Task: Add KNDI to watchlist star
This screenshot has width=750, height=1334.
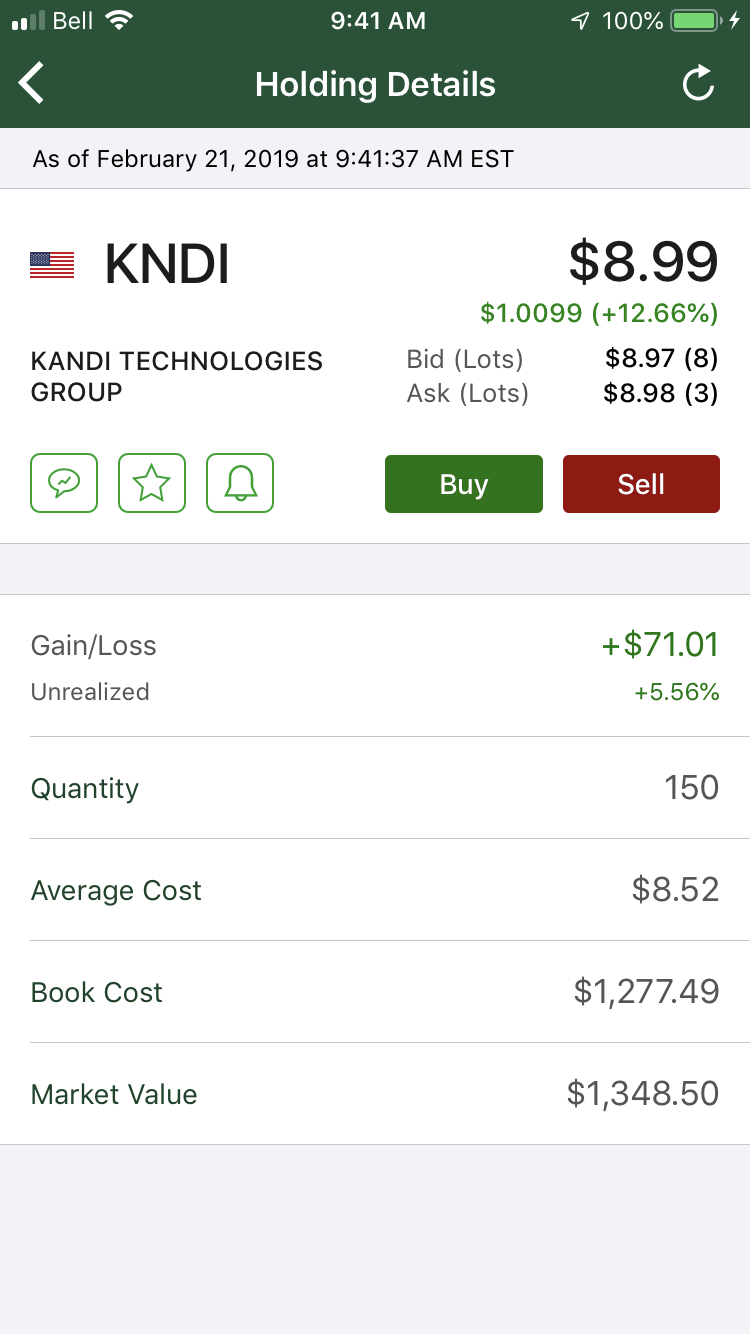Action: click(x=152, y=484)
